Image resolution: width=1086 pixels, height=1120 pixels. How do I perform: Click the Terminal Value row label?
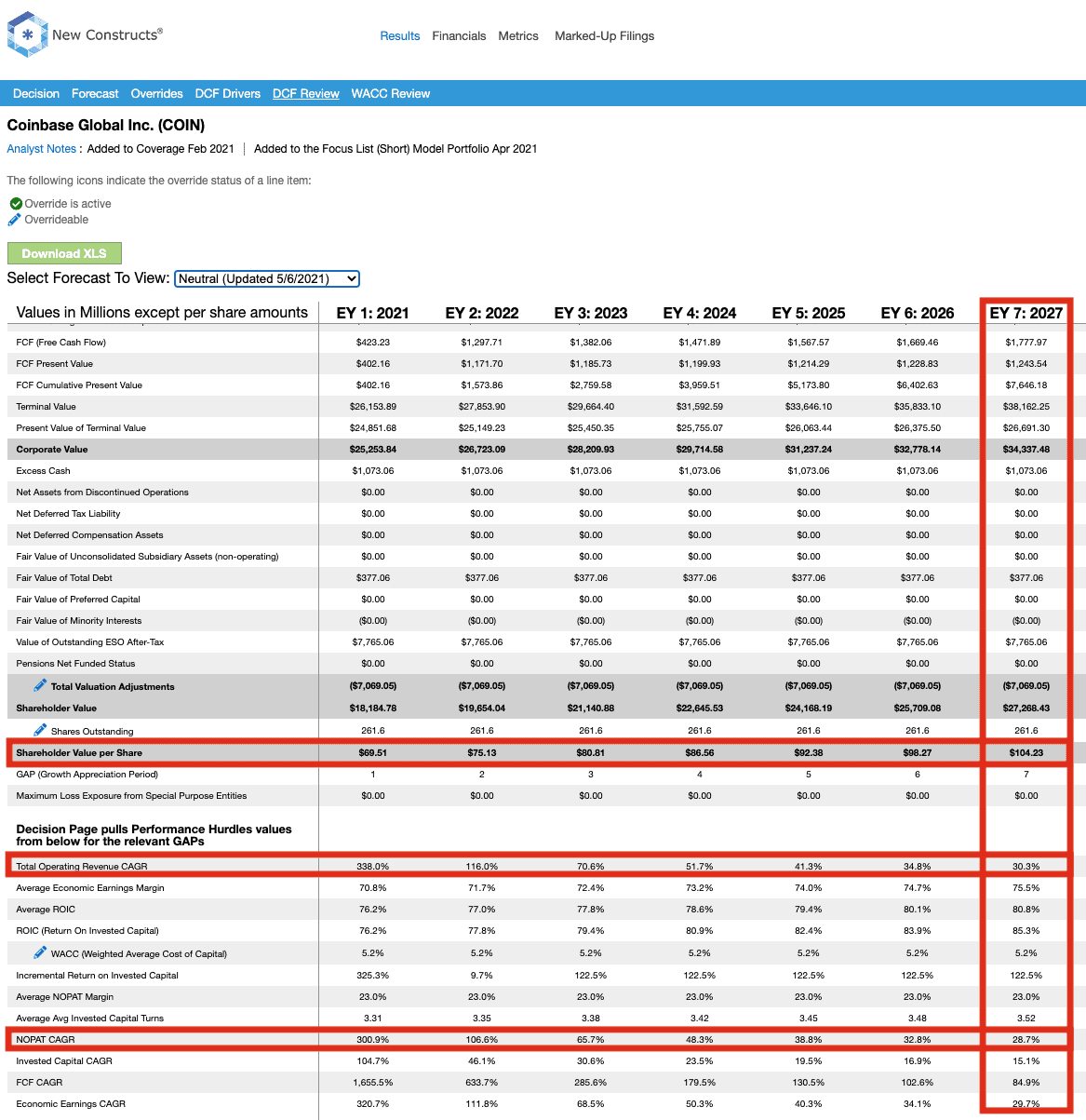tap(47, 407)
